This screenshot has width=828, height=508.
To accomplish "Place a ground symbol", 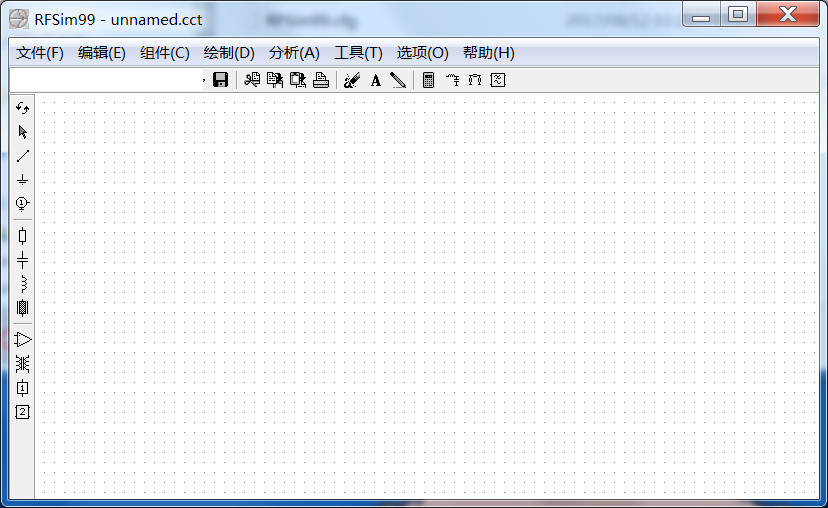I will tap(22, 180).
